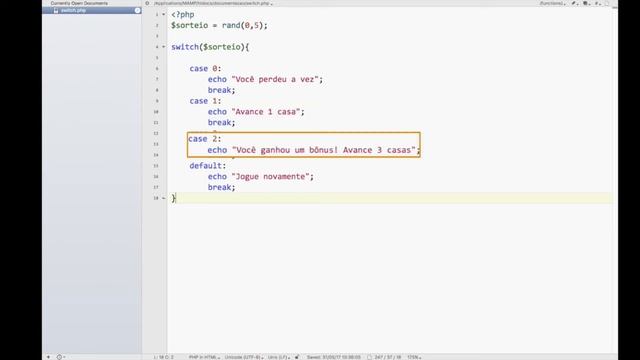Open the Unicode (UTF-8) encoding menu
Viewport: 640px width, 360px height.
(244, 357)
